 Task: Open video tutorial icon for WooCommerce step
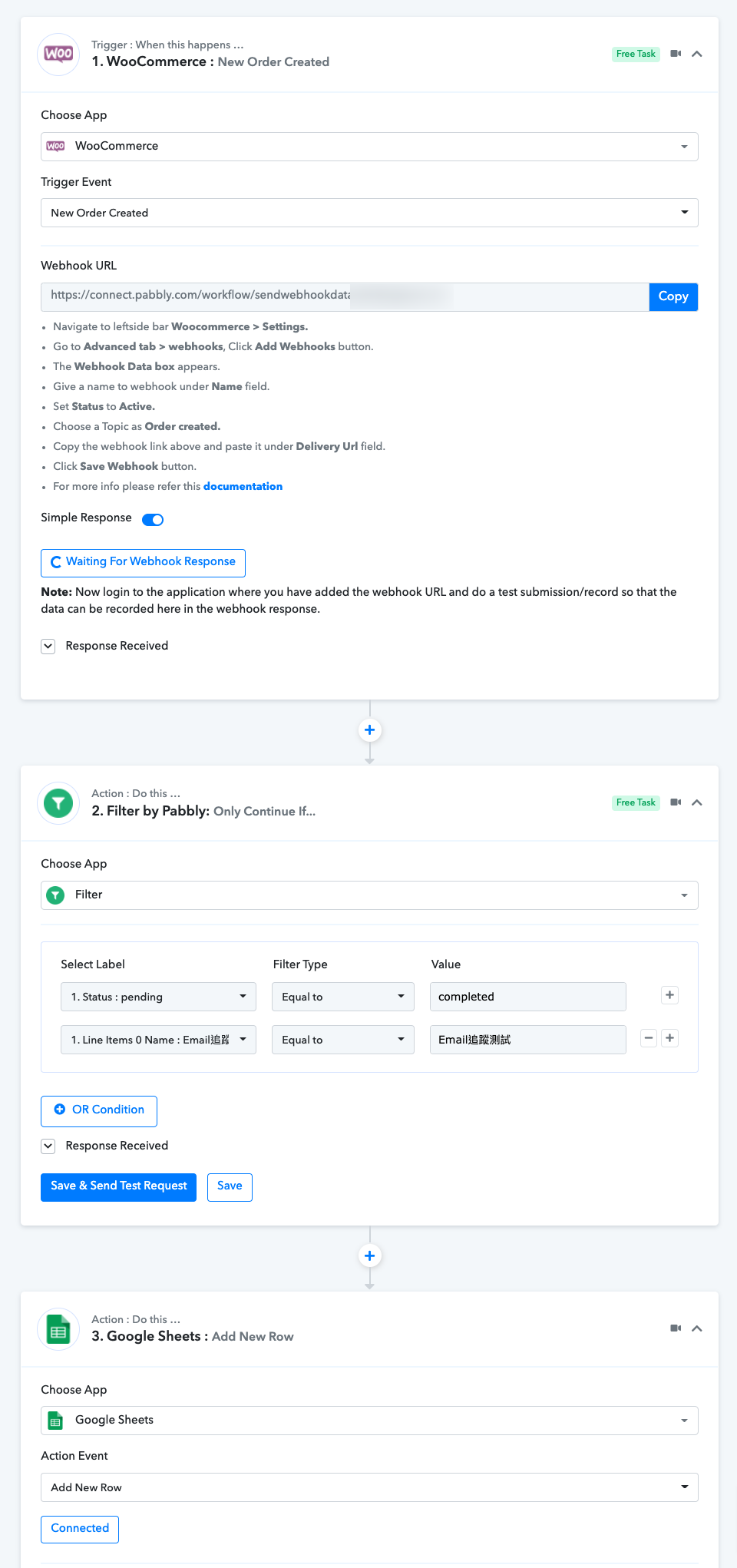[x=676, y=54]
